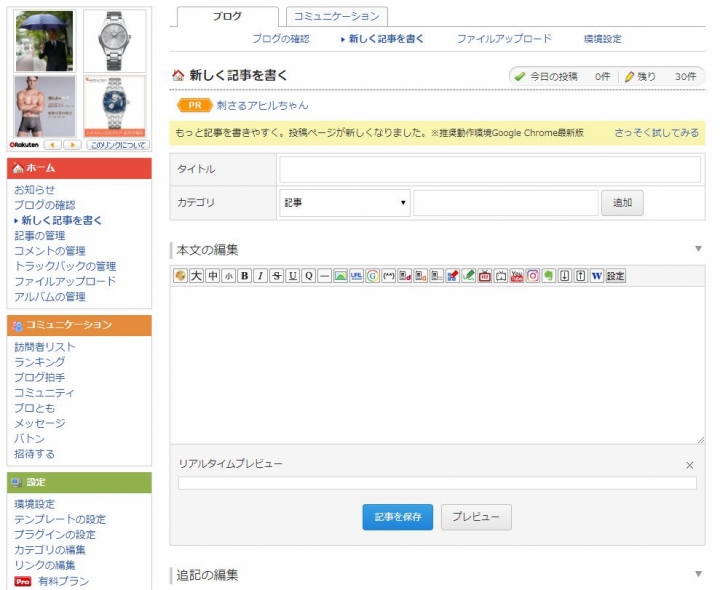Apply large font size (大) button
Viewport: 720px width, 590px height.
[197, 276]
